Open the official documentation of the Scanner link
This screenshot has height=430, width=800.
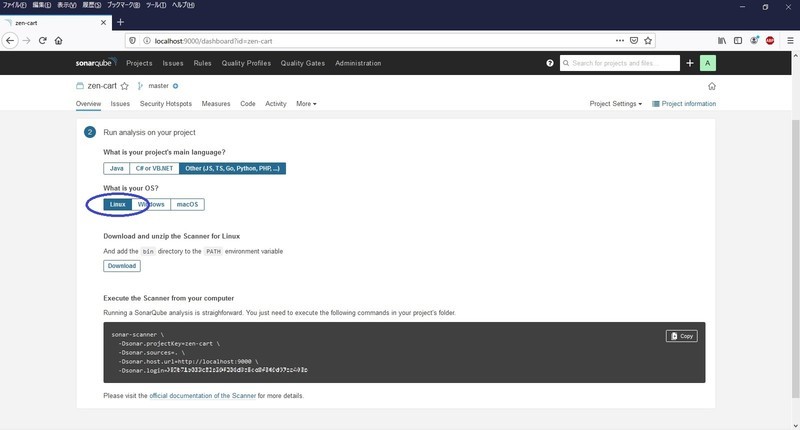tap(203, 396)
